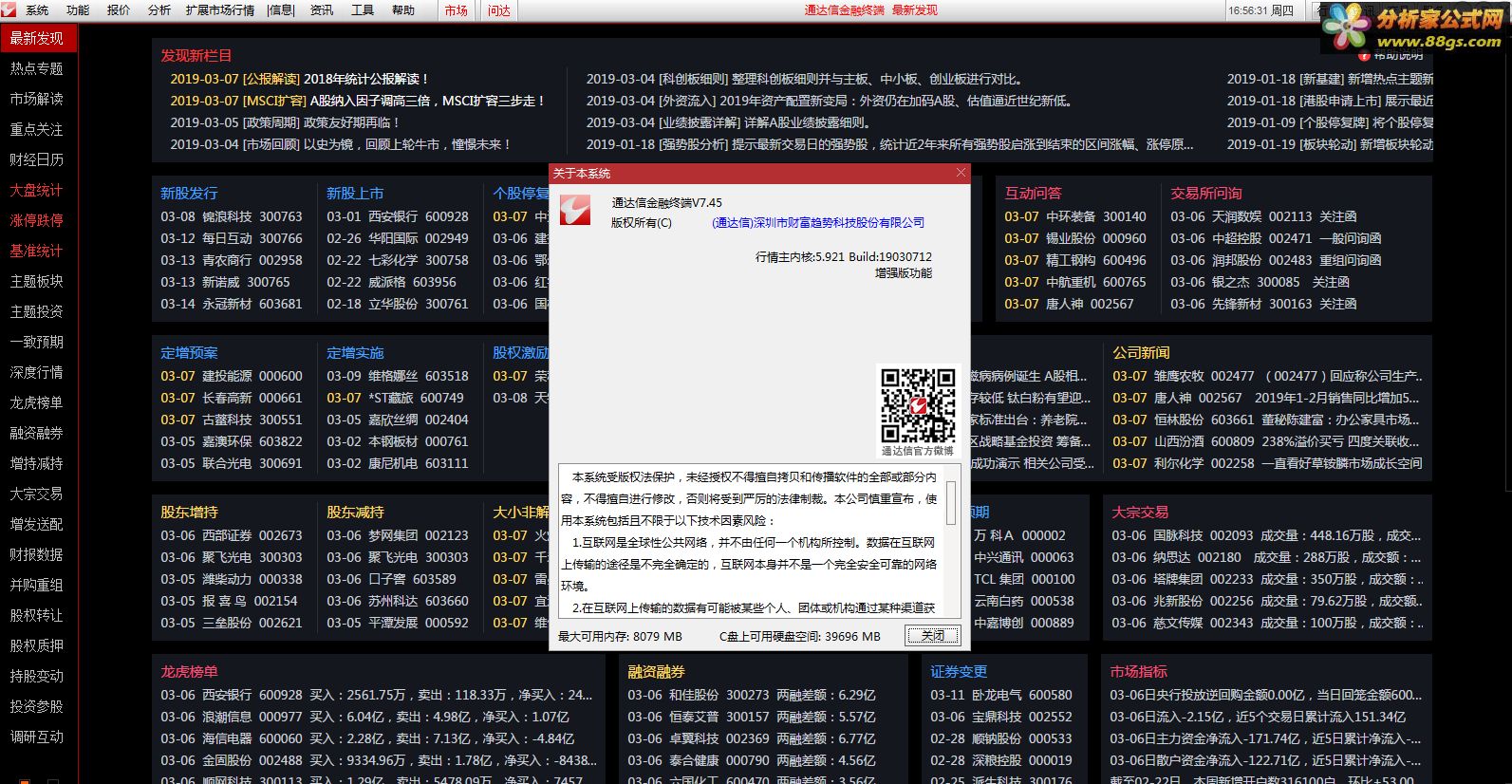
Task: Open the 功能 menu
Action: (78, 9)
